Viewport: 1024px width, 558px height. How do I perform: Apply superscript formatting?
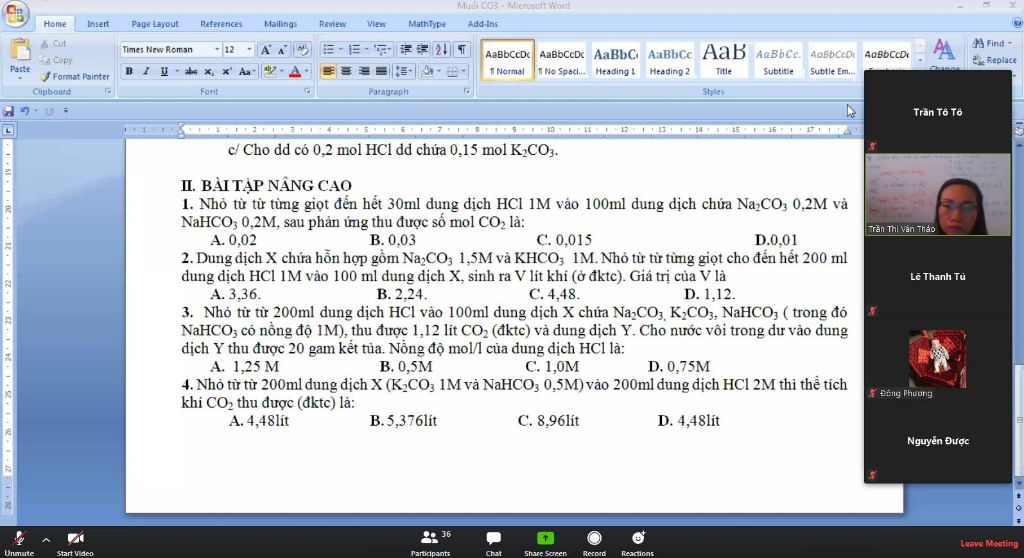227,71
